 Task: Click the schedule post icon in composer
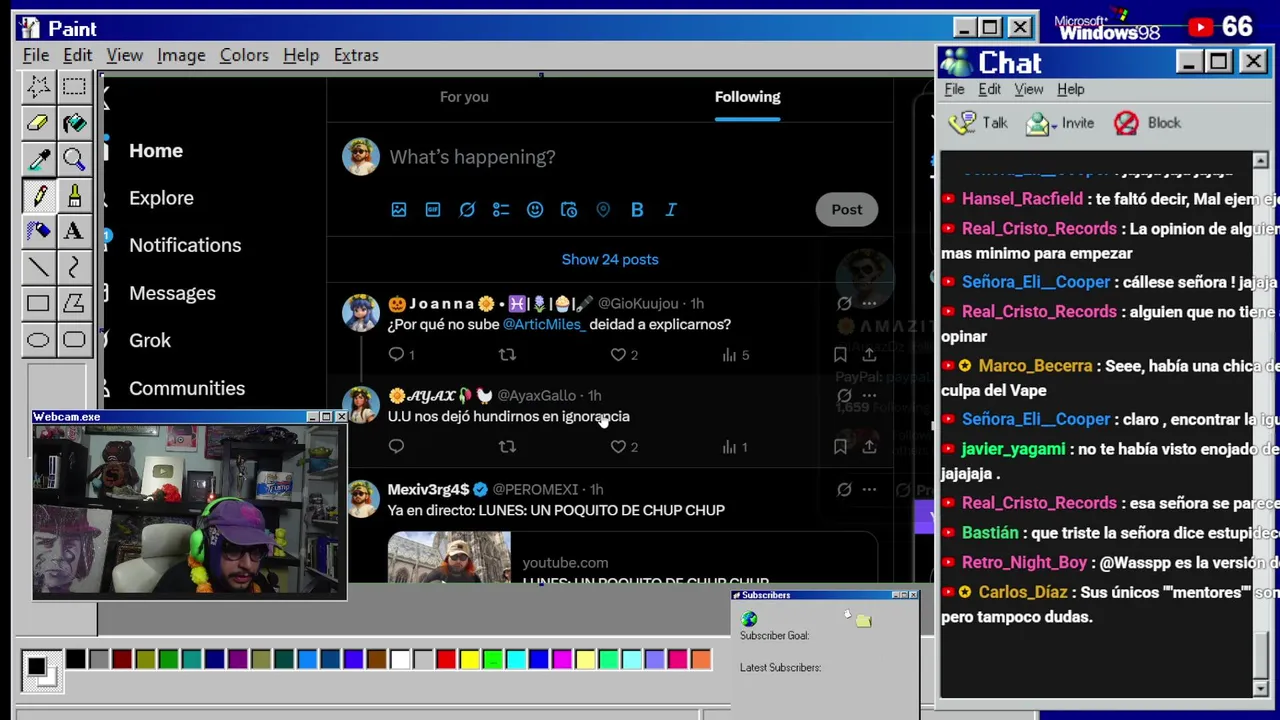(569, 209)
